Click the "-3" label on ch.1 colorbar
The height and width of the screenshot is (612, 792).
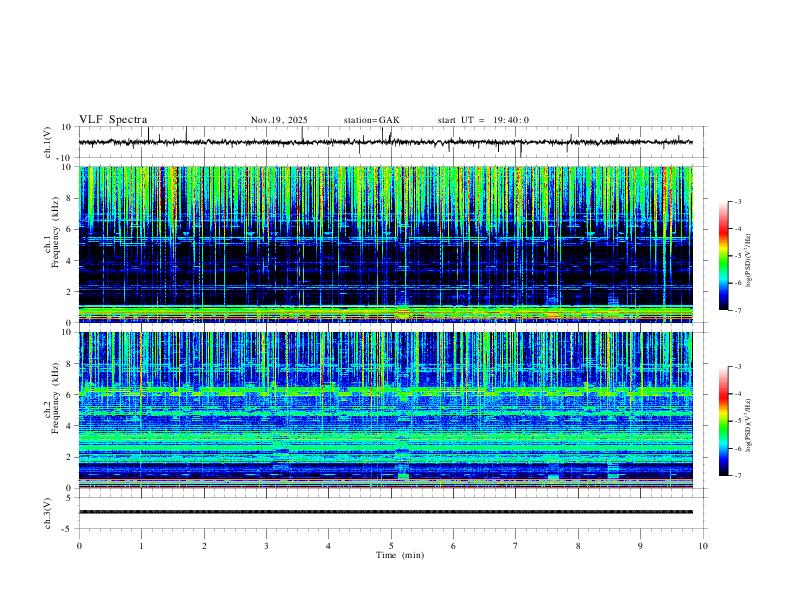[738, 201]
